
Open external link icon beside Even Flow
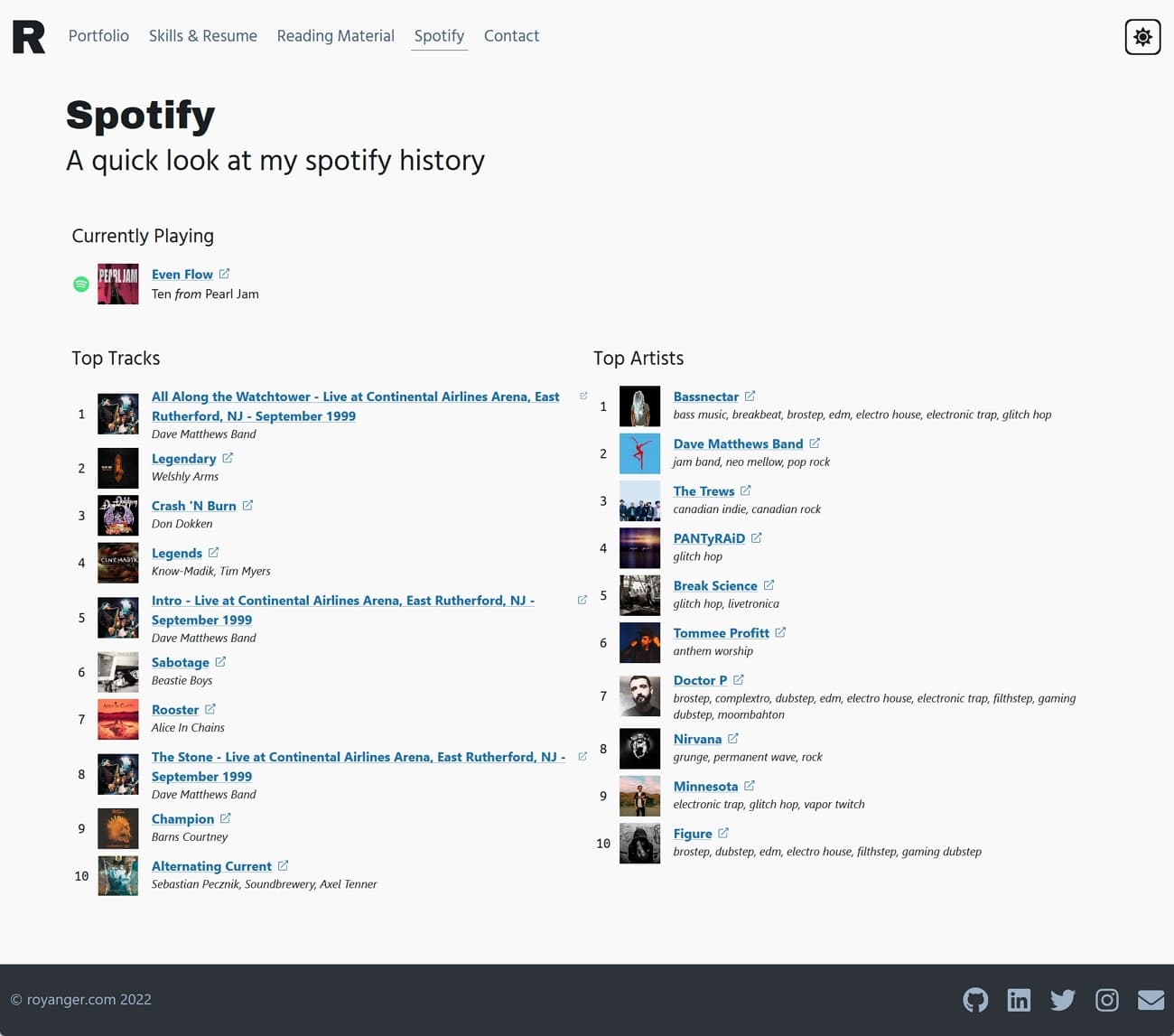pos(225,274)
